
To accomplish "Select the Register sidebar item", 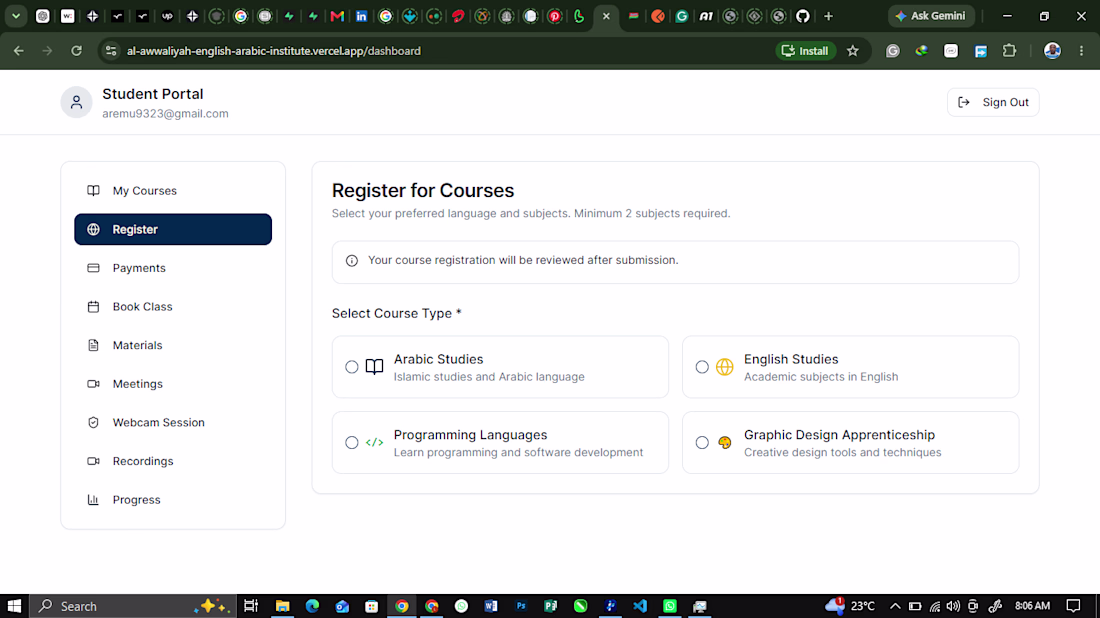I will (173, 229).
